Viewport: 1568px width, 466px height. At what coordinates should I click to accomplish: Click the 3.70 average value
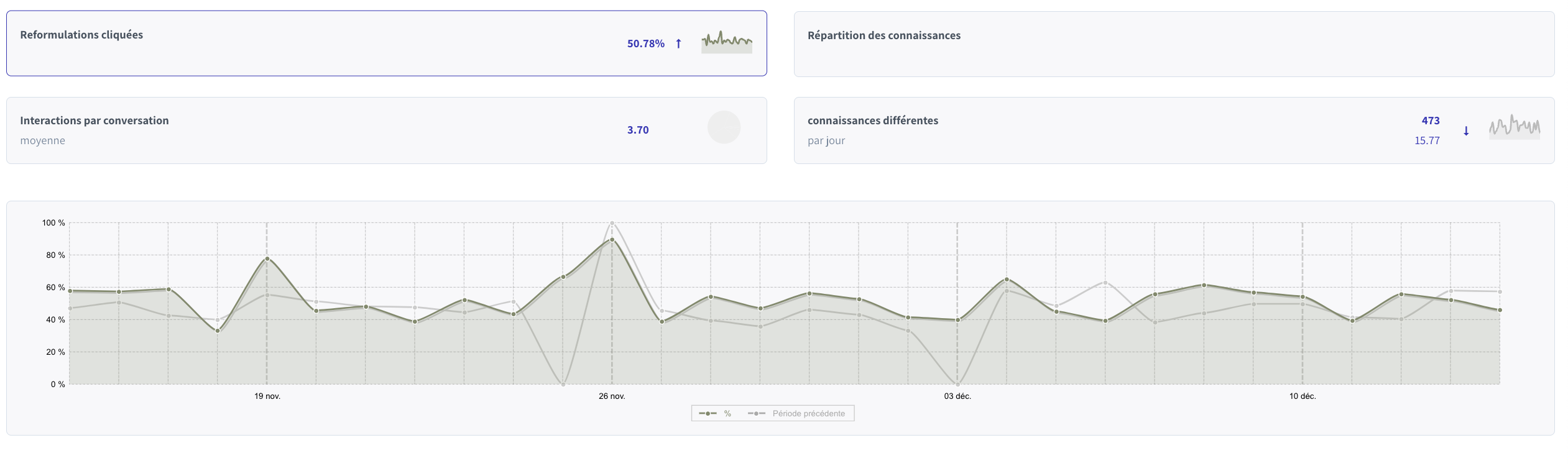pyautogui.click(x=637, y=130)
